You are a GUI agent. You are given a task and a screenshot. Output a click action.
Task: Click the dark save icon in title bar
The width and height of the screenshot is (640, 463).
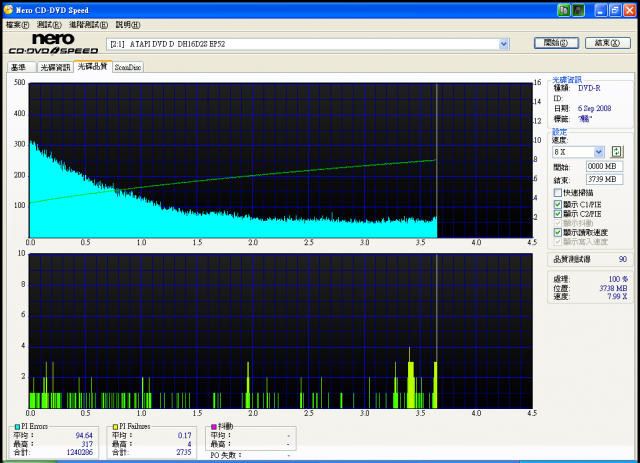578,10
